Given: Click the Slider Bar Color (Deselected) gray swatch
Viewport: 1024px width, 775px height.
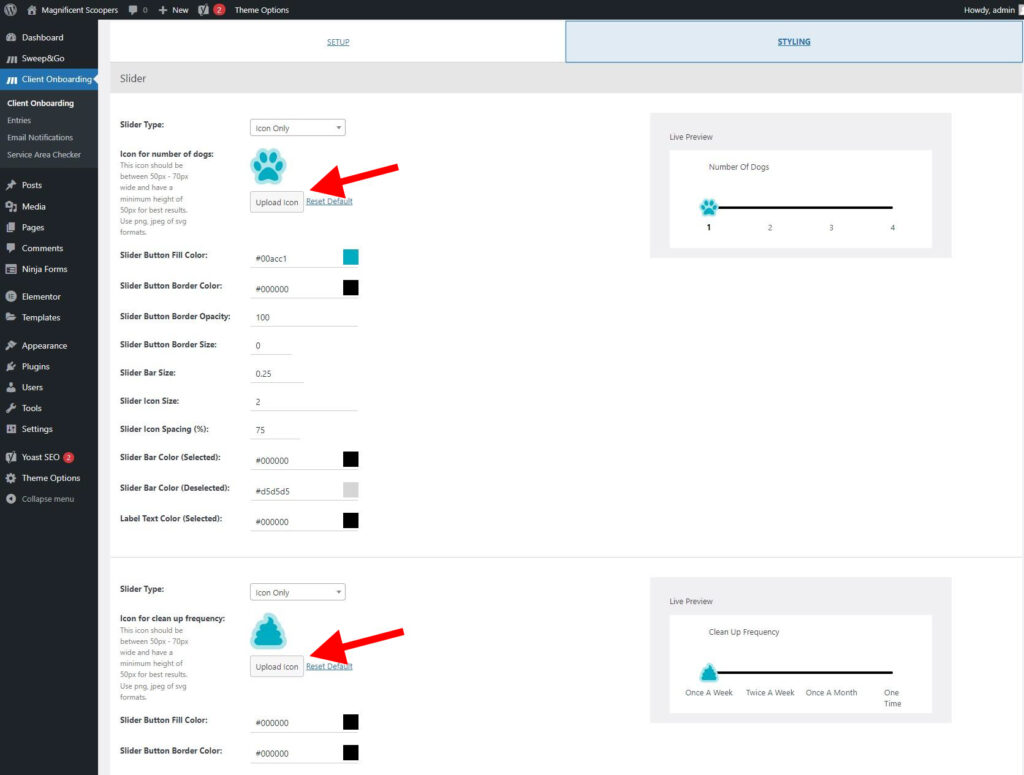Looking at the screenshot, I should pos(351,490).
